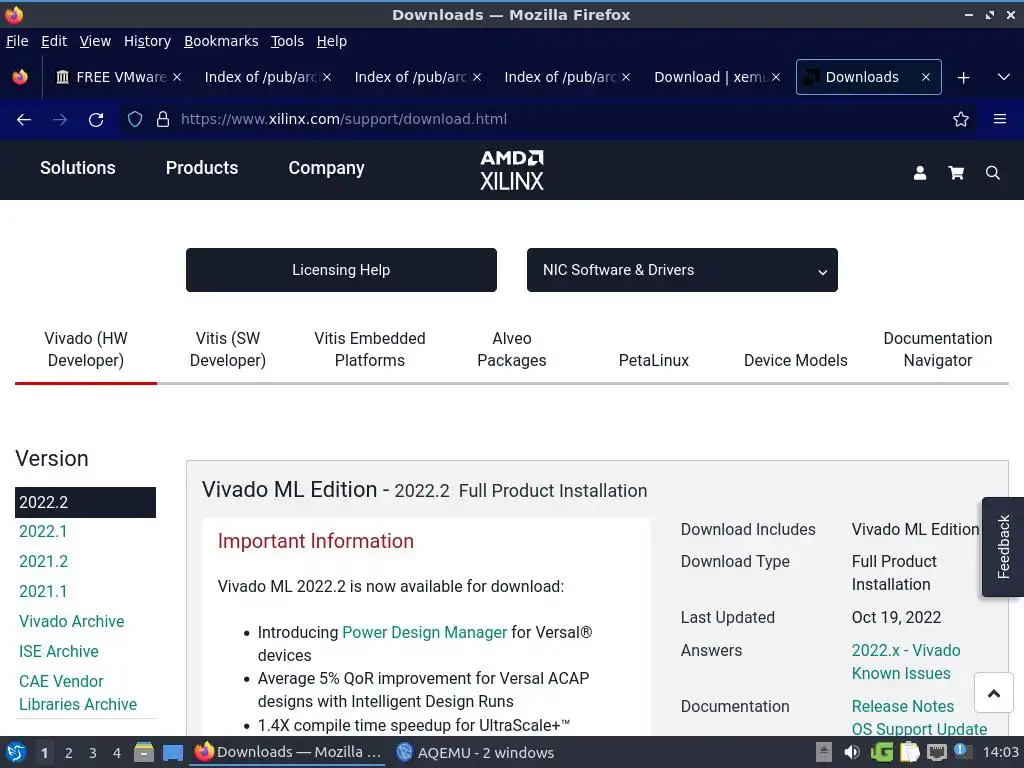Open the Tools menu
Image resolution: width=1024 pixels, height=768 pixels.
click(287, 41)
